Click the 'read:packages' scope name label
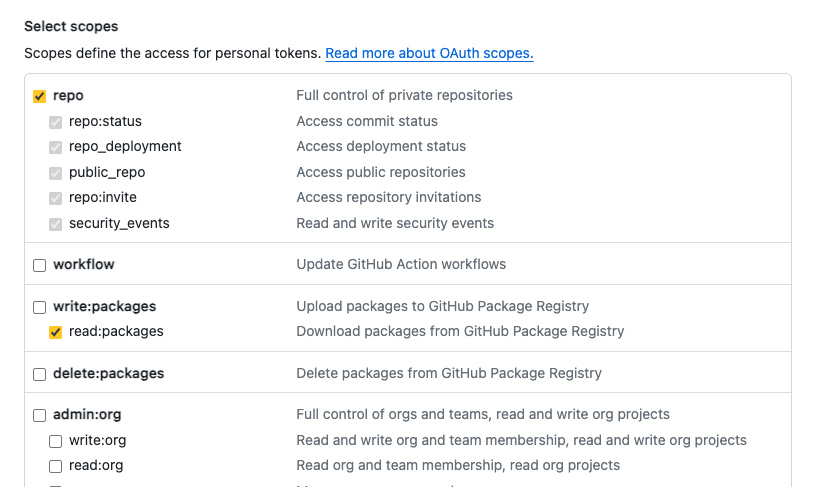819x487 pixels. 116,332
